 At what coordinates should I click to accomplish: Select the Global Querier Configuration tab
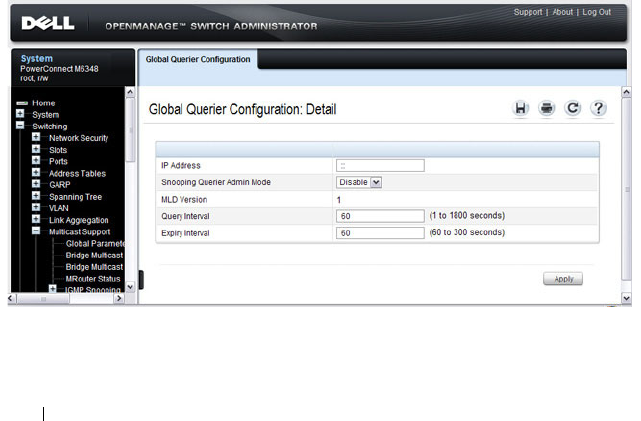point(198,59)
